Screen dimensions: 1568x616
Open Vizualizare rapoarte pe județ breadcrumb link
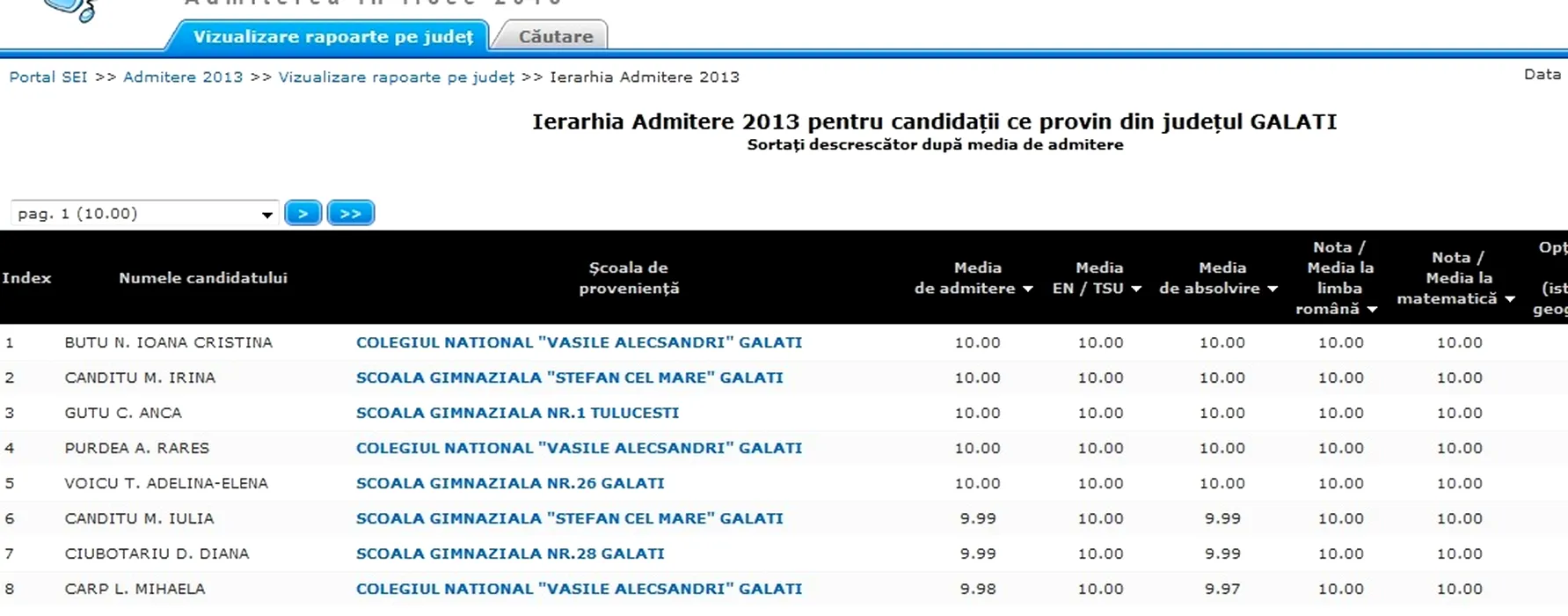396,77
